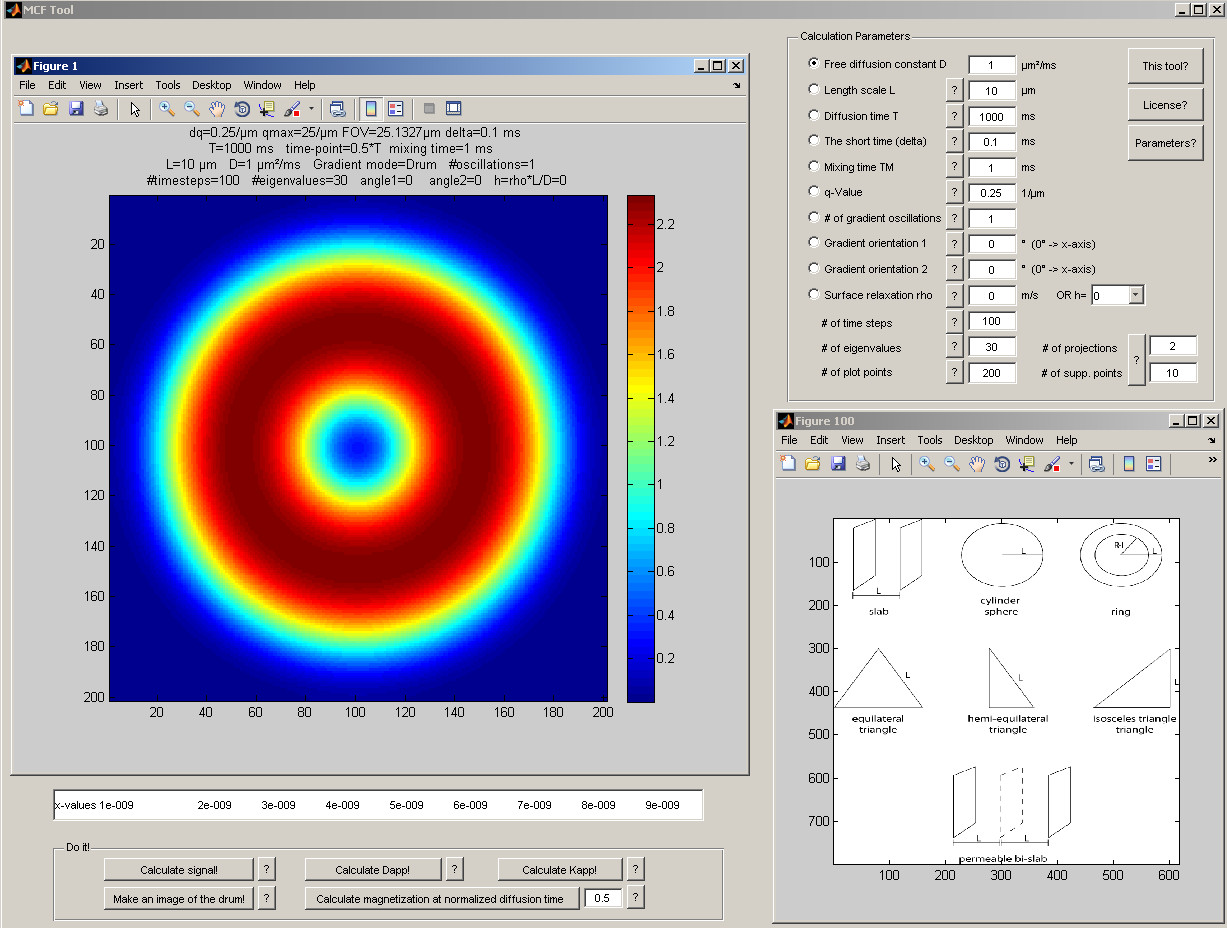Click 'Calculate signal!' button
The image size is (1227, 928).
coord(179,869)
